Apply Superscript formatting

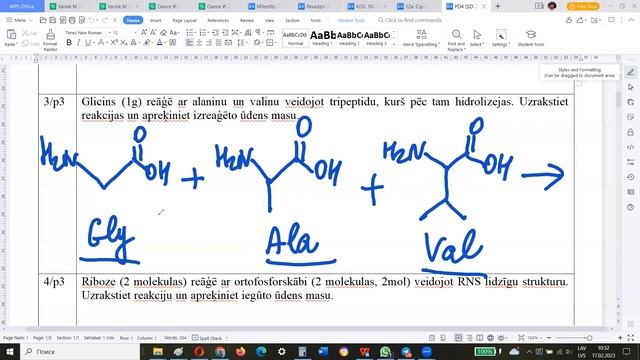(114, 42)
